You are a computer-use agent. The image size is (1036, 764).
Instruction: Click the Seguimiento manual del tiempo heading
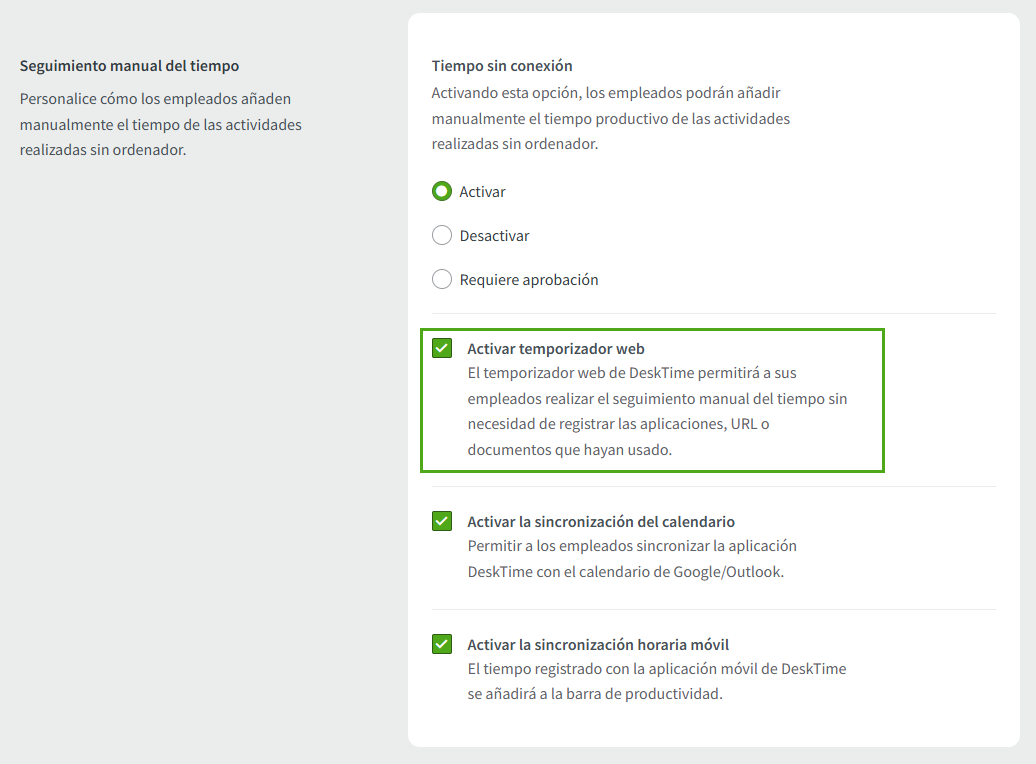point(129,65)
